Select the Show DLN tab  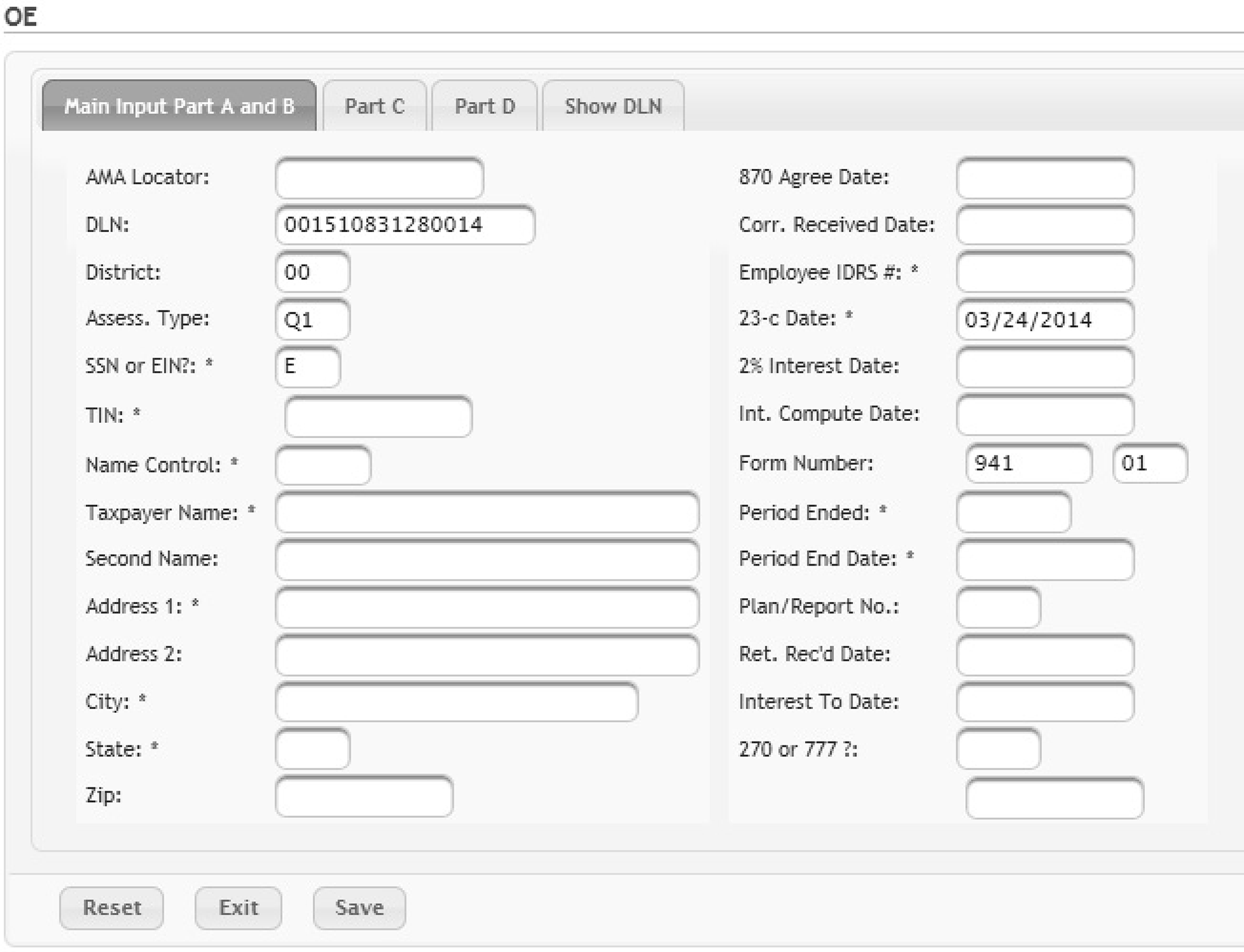pyautogui.click(x=613, y=106)
